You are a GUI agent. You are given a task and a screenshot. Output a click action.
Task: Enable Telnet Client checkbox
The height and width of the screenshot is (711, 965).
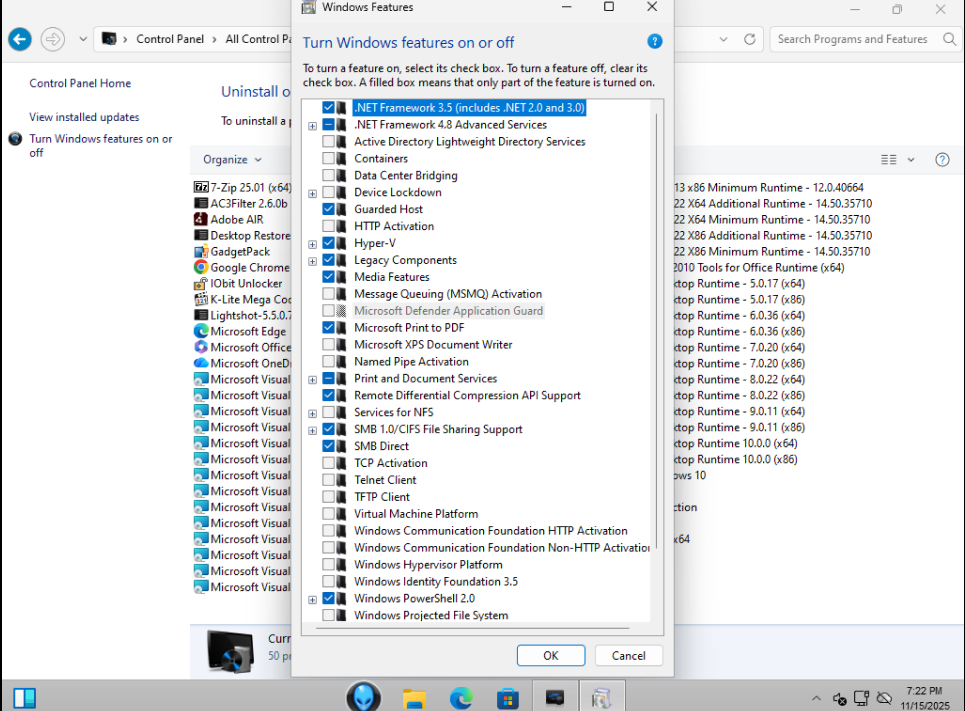328,480
